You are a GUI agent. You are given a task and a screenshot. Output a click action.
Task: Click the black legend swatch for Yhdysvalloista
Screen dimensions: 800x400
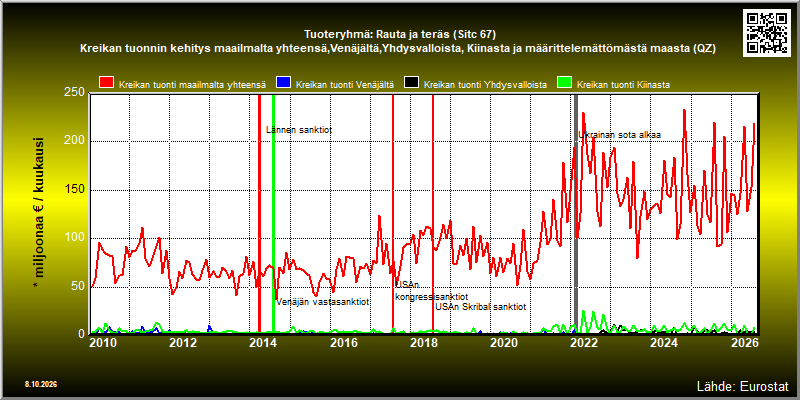(x=411, y=84)
